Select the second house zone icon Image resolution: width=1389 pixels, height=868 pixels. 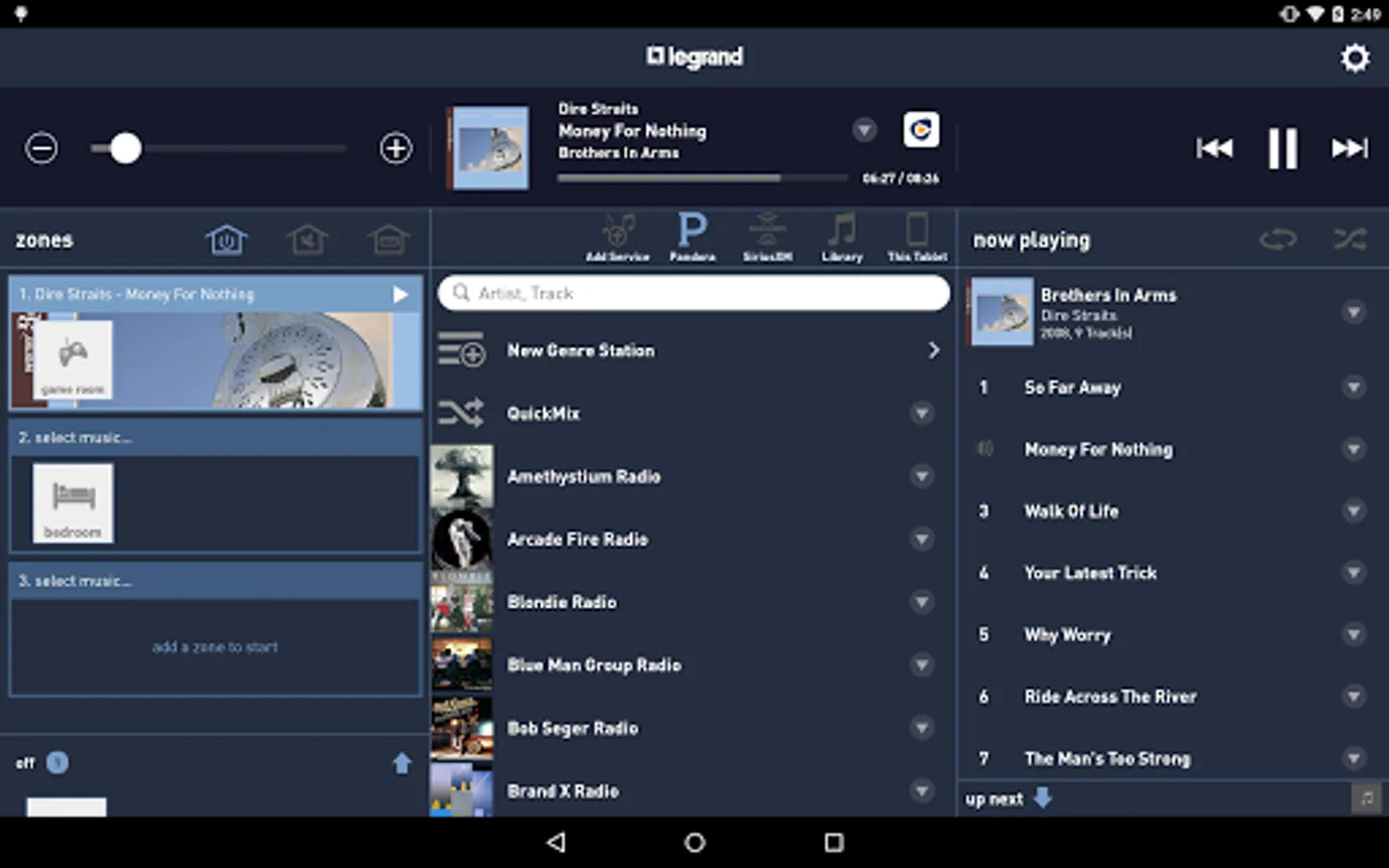point(307,238)
